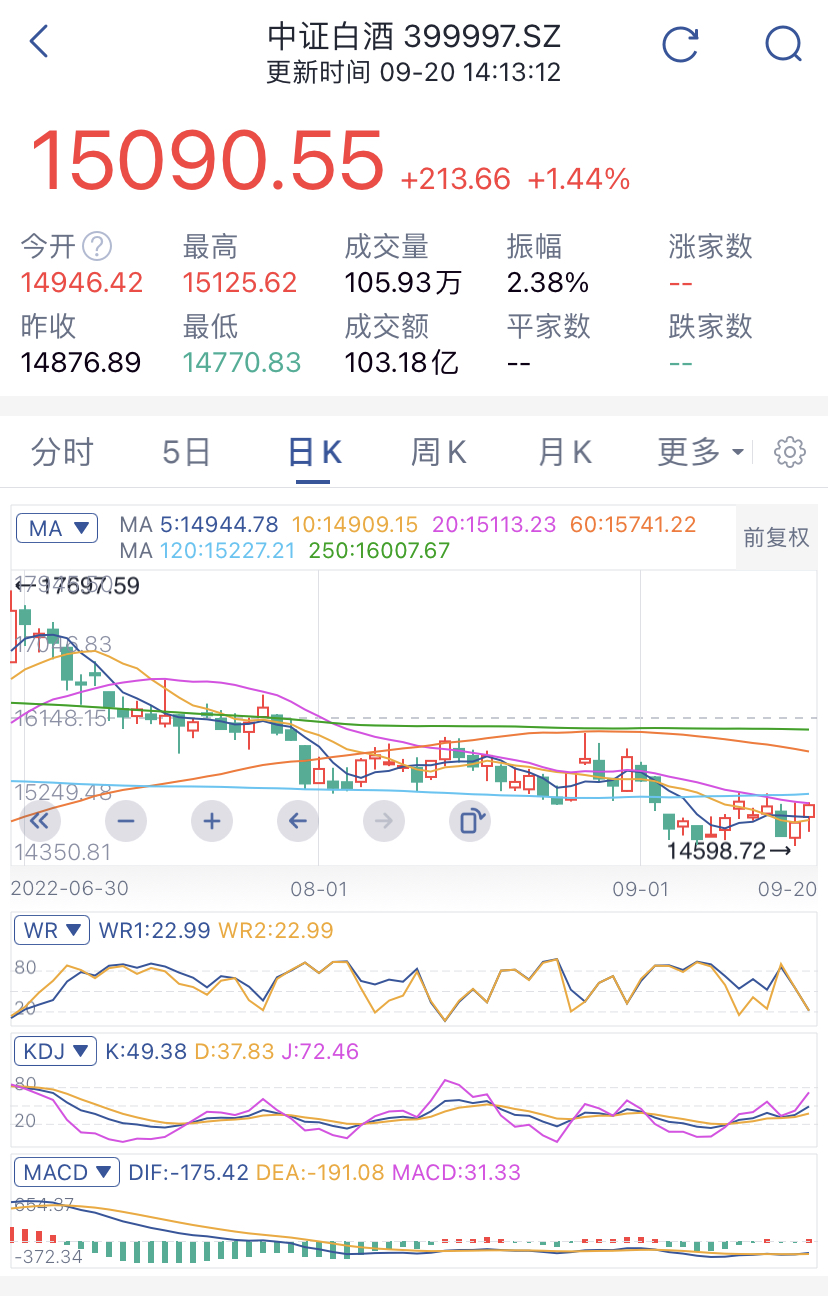The width and height of the screenshot is (828, 1296).
Task: Change the MACD indicator selector
Action: tap(67, 1172)
